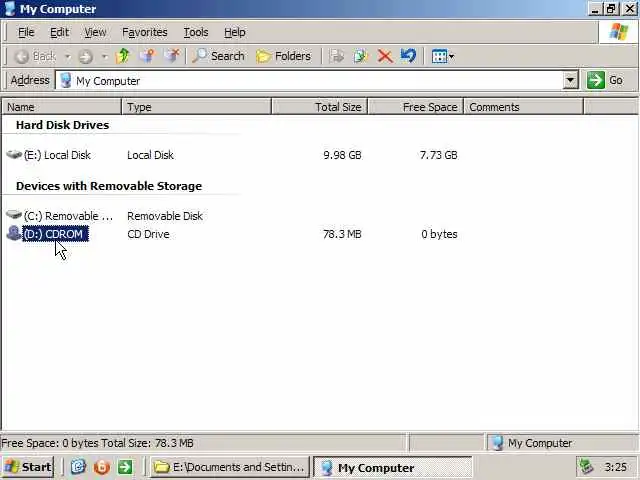Click the grayed Forward arrow button
This screenshot has height=480, width=640.
point(85,56)
